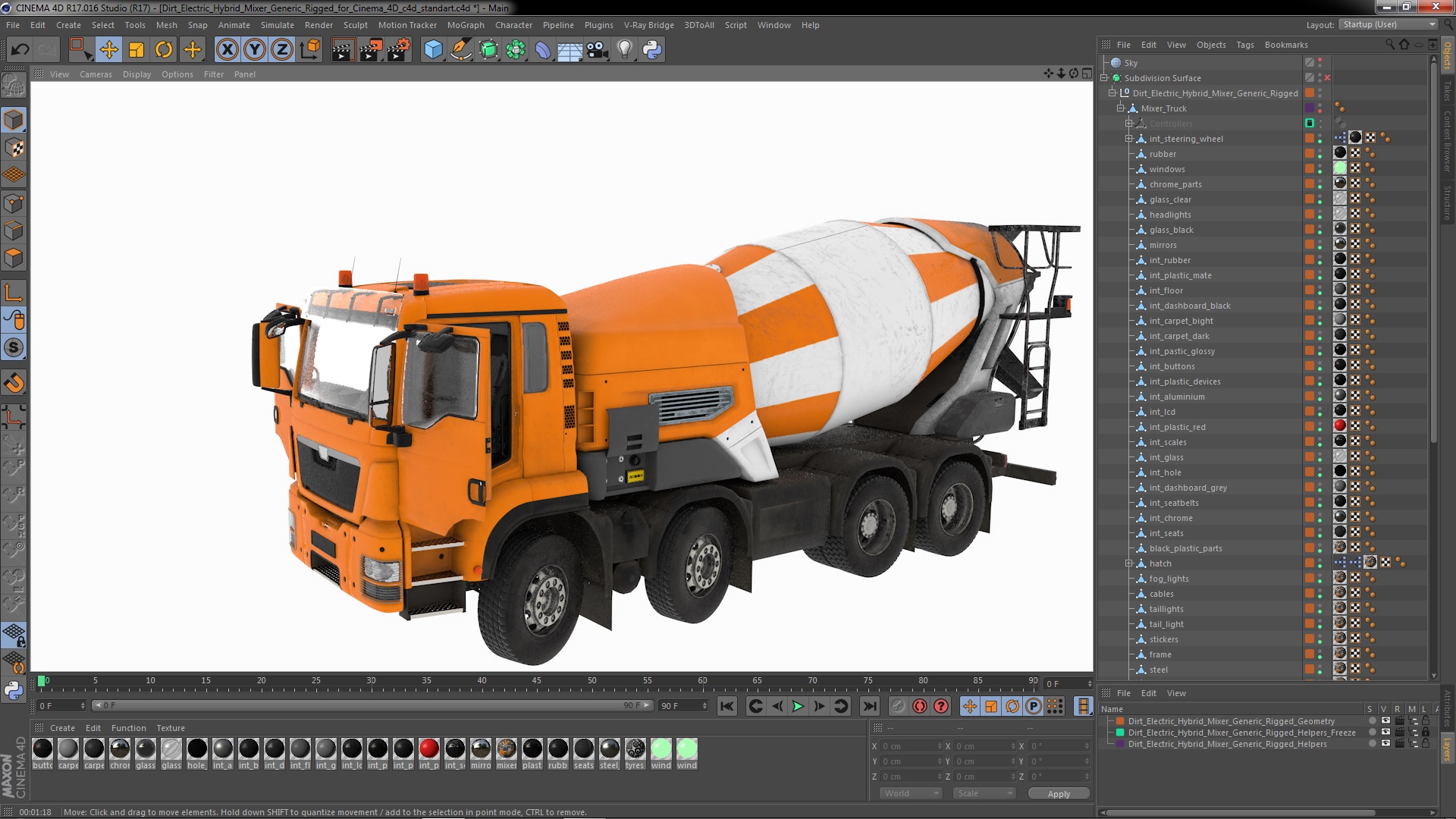The image size is (1456, 819).
Task: Toggle visibility dots for windows object
Action: (1319, 169)
